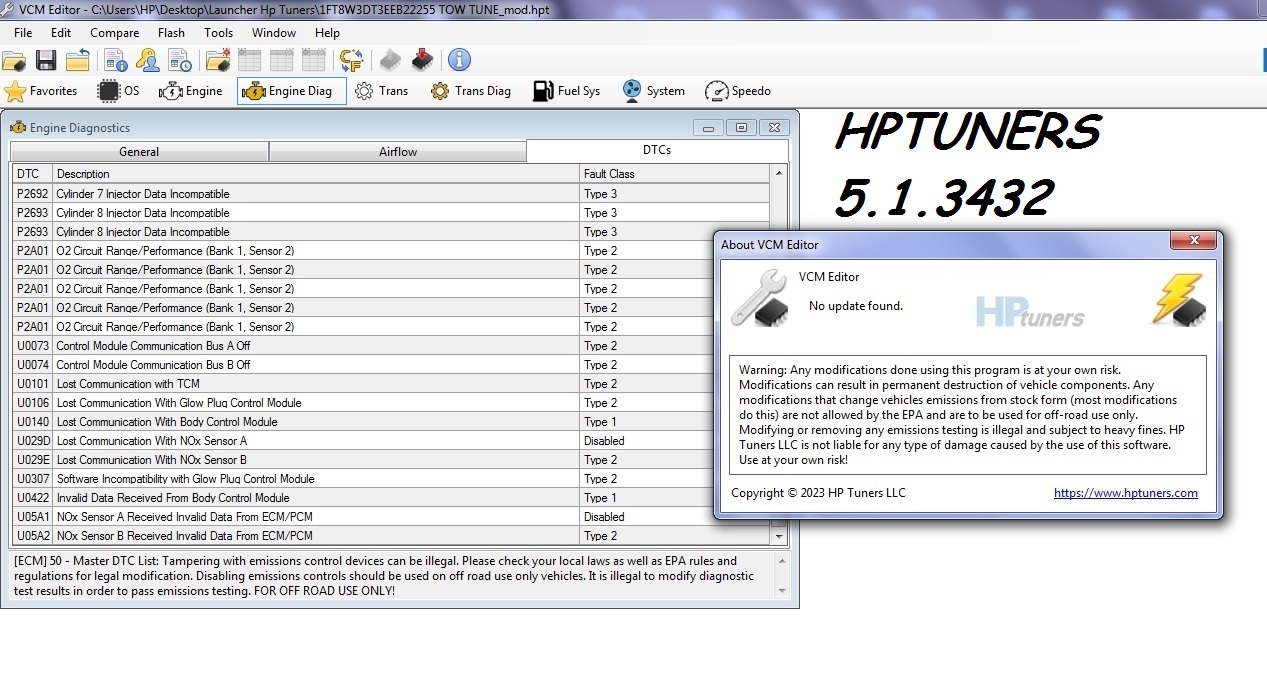Screen dimensions: 1267x688
Task: Click the last grayed table grid icon
Action: 314,60
